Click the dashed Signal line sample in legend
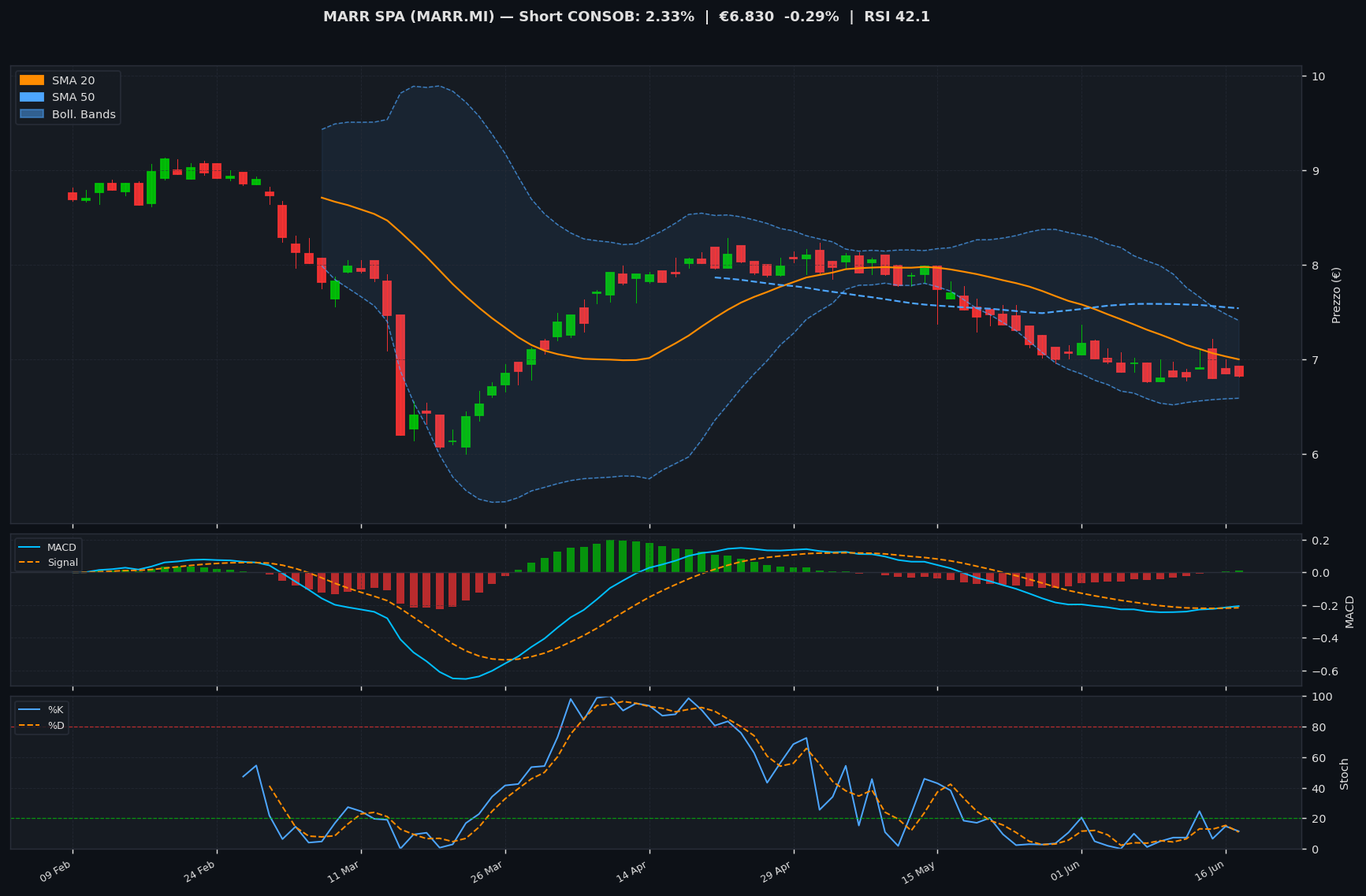 tap(31, 563)
